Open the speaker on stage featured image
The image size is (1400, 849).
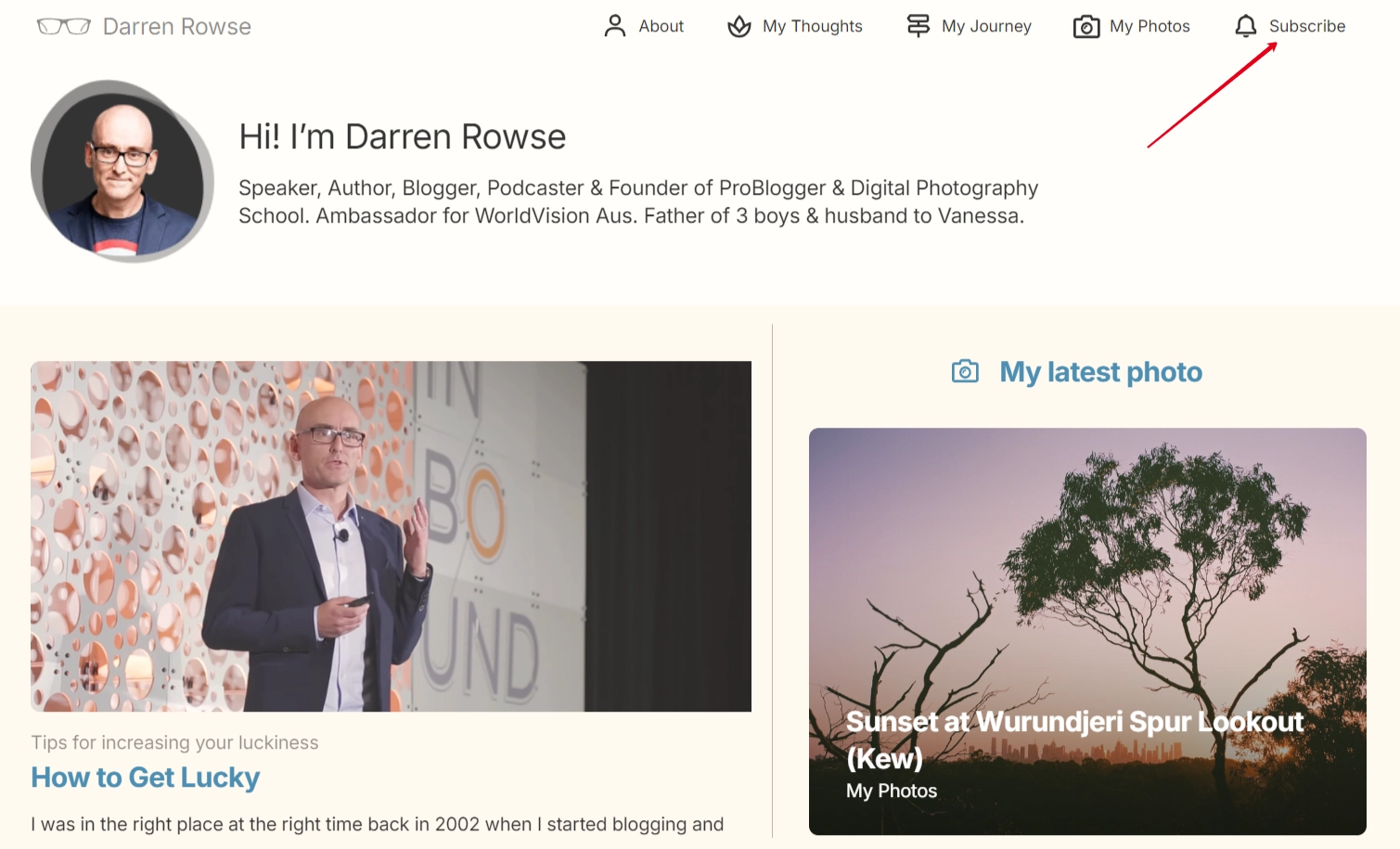[391, 536]
